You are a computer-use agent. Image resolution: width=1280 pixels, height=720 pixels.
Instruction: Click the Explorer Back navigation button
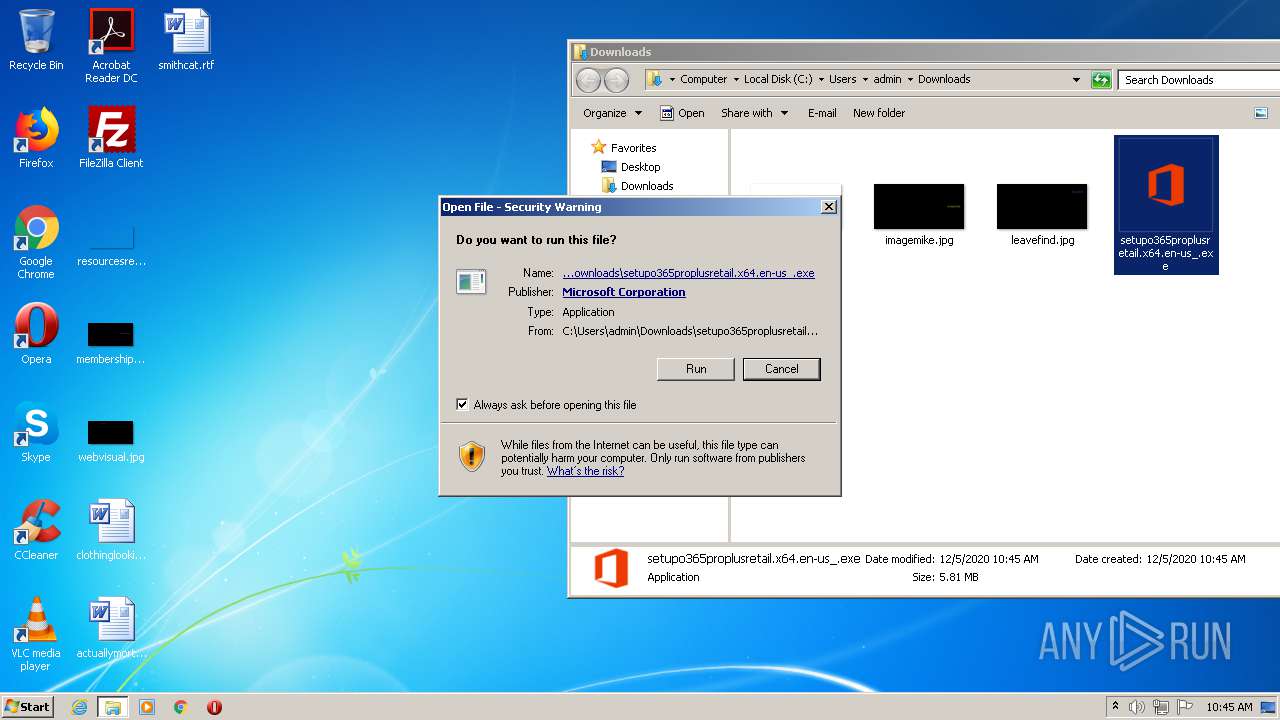coord(589,80)
